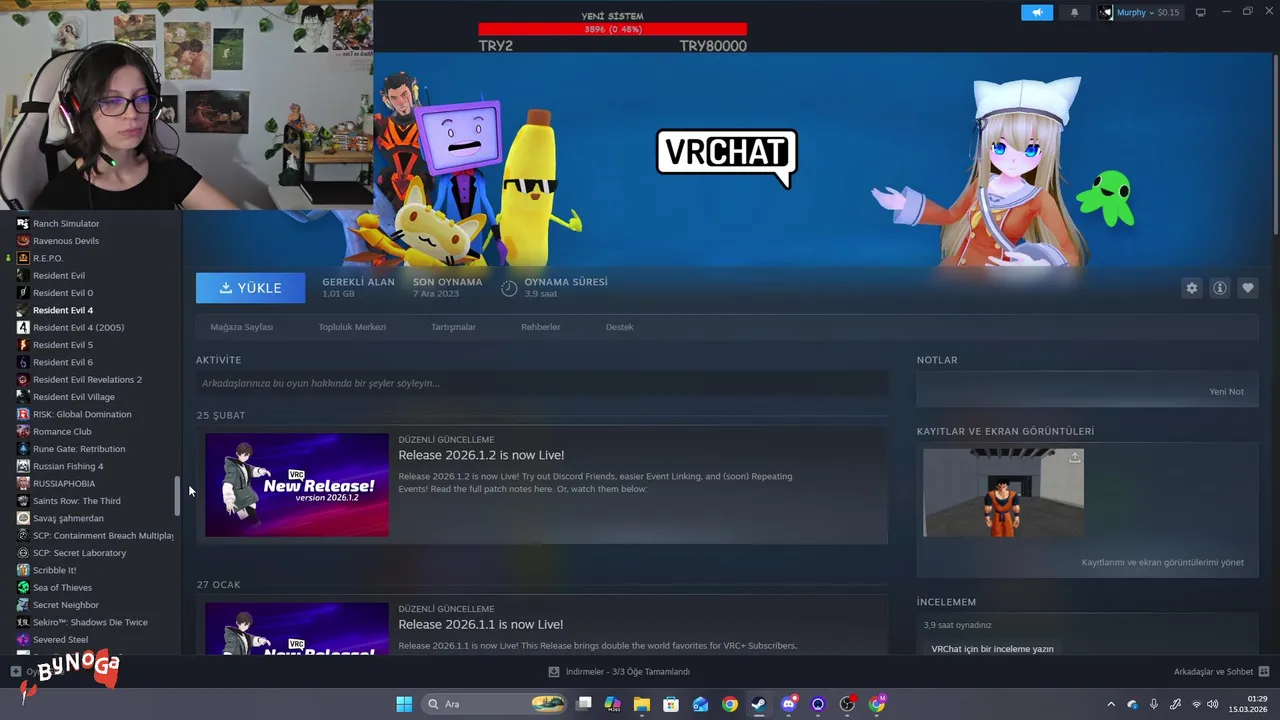Click Savaş şahmerdan game icon
This screenshot has height=720, width=1280.
click(23, 518)
